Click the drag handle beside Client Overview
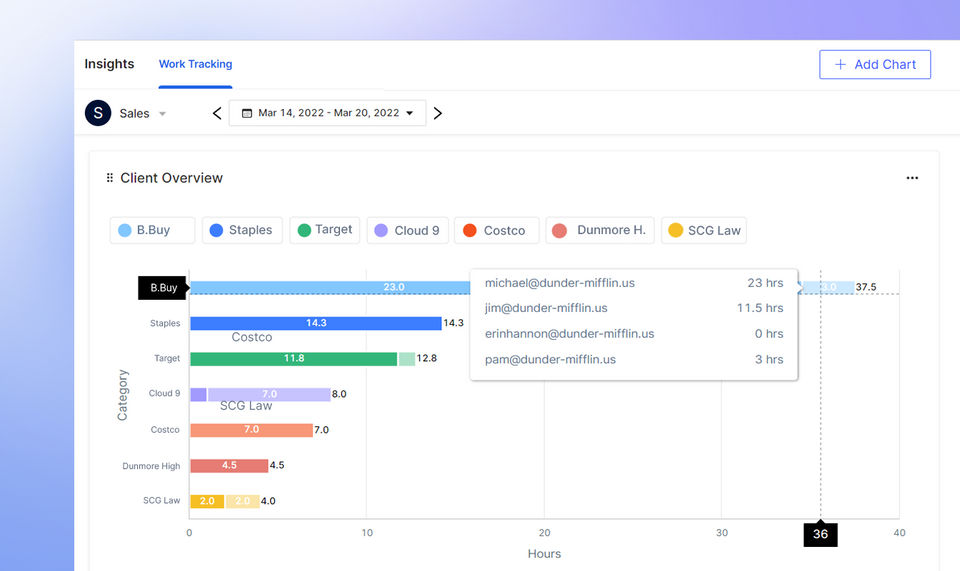This screenshot has height=571, width=960. coord(110,178)
